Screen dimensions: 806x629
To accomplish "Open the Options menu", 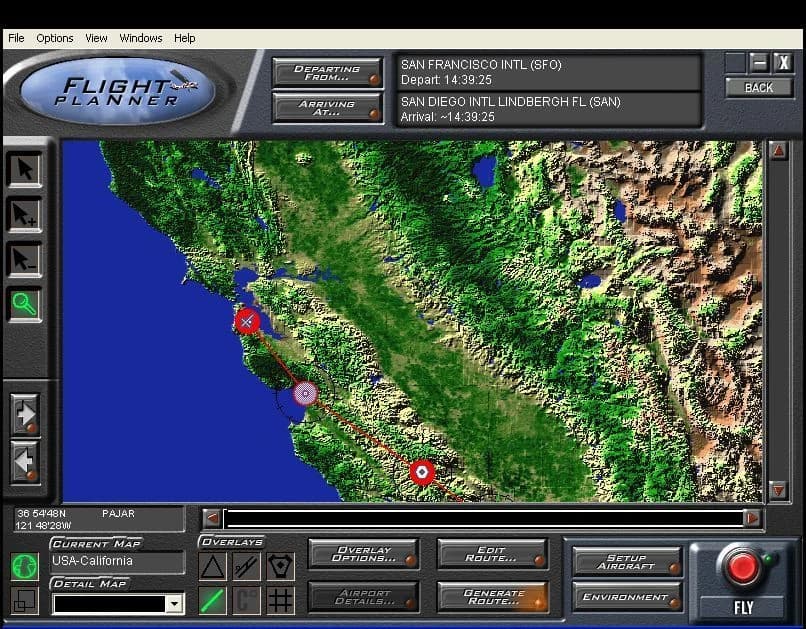I will pos(55,38).
